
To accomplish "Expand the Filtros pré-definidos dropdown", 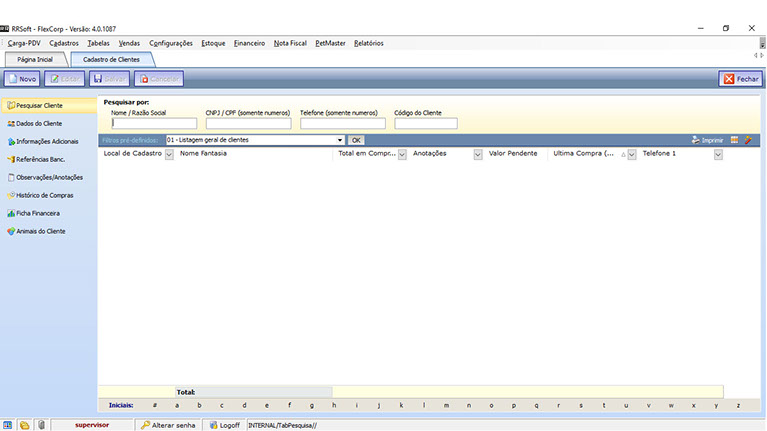I will click(x=340, y=140).
